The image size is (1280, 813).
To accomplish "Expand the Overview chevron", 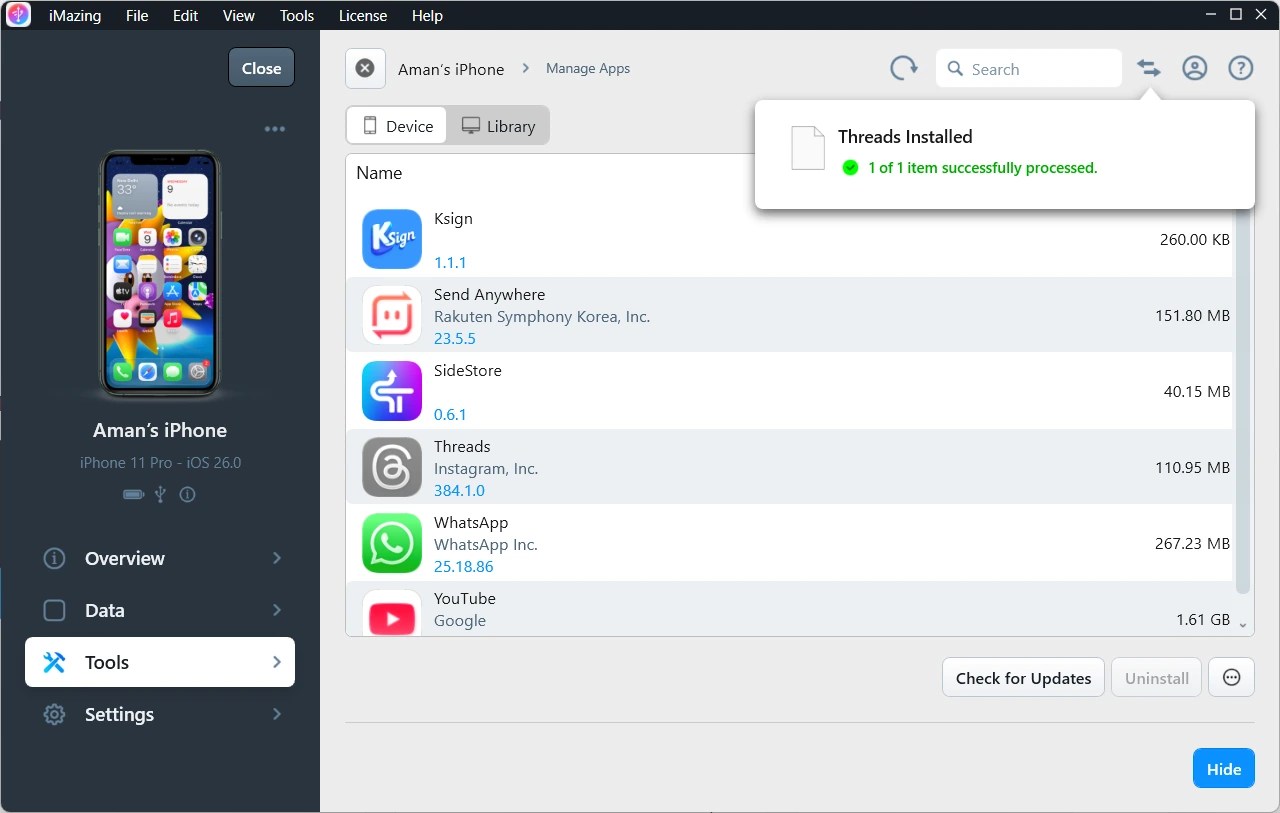I will click(x=277, y=558).
